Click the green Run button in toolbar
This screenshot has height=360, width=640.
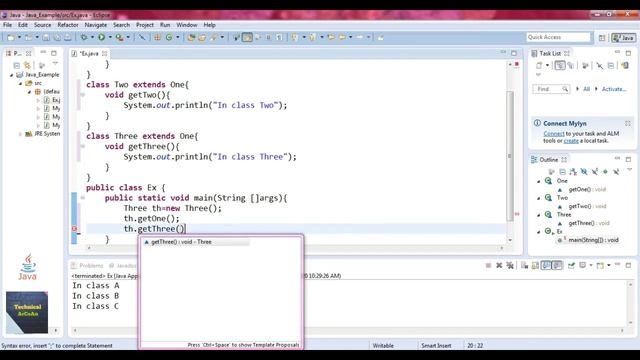point(101,37)
